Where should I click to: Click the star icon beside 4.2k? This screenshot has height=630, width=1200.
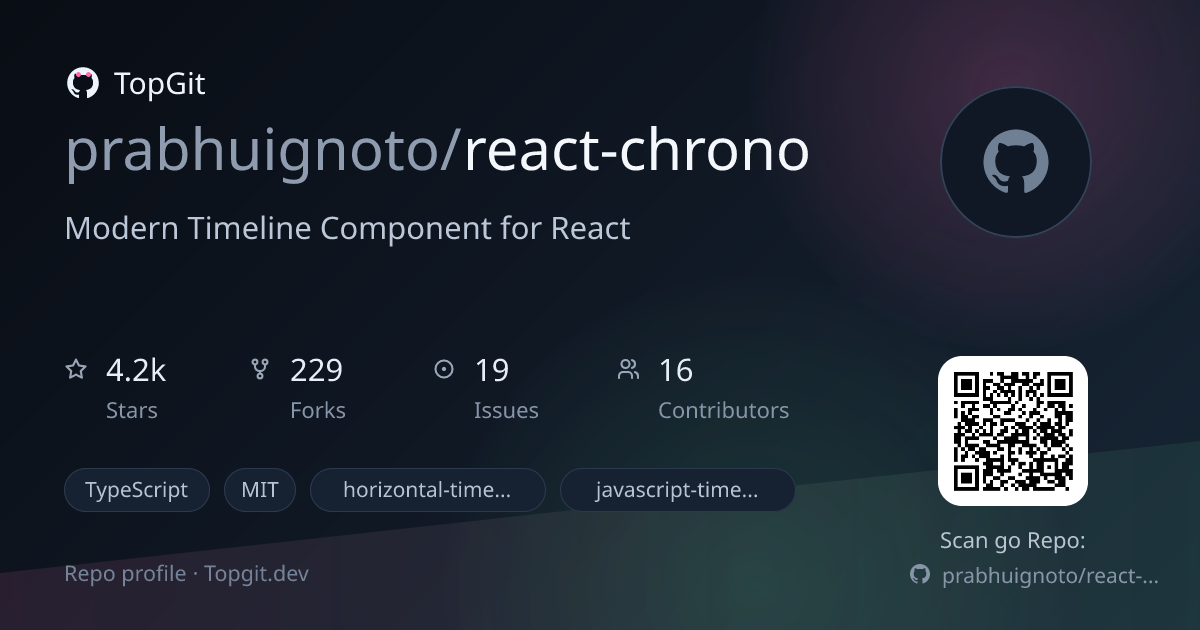(76, 370)
